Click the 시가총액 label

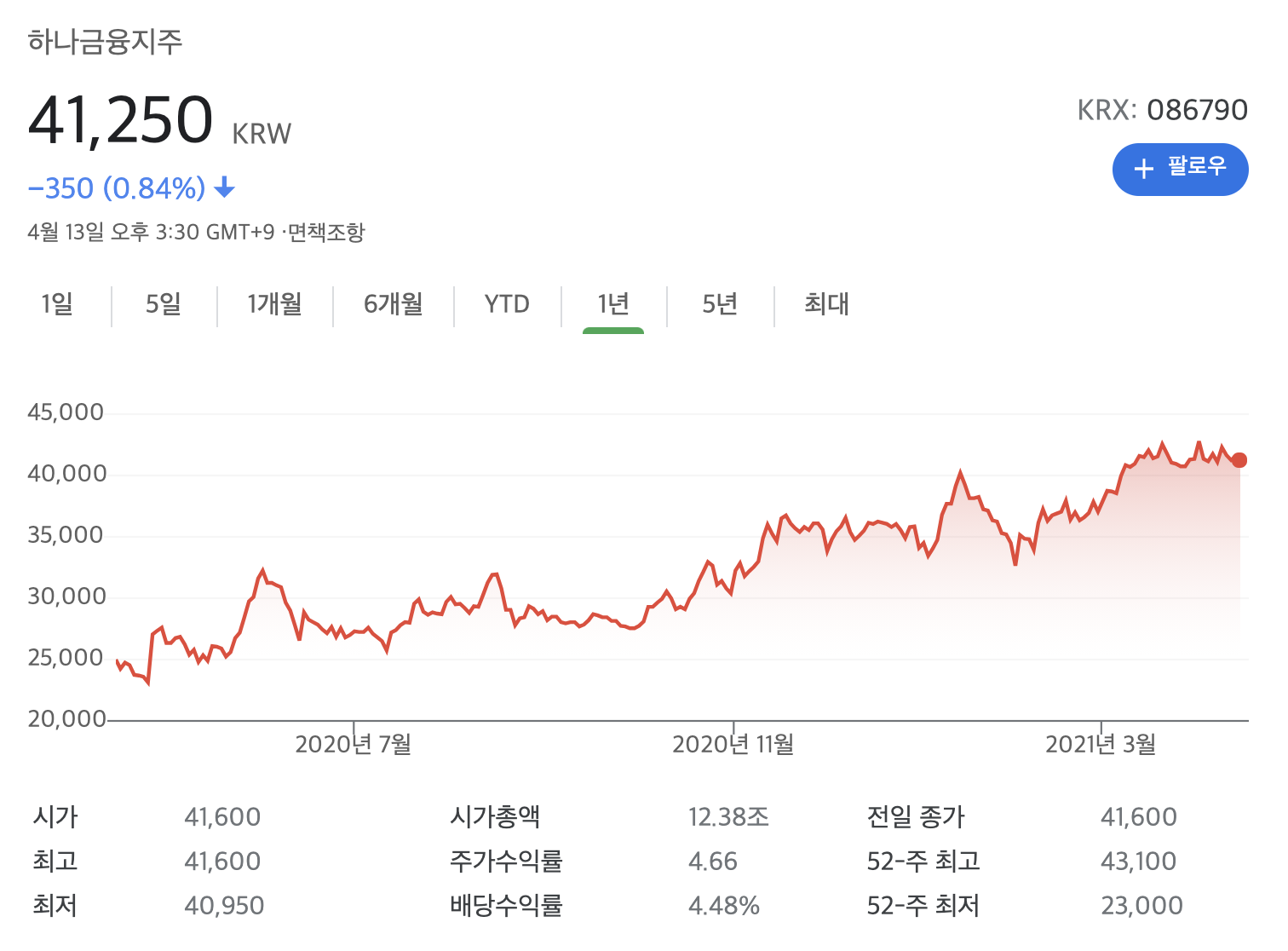coord(495,816)
